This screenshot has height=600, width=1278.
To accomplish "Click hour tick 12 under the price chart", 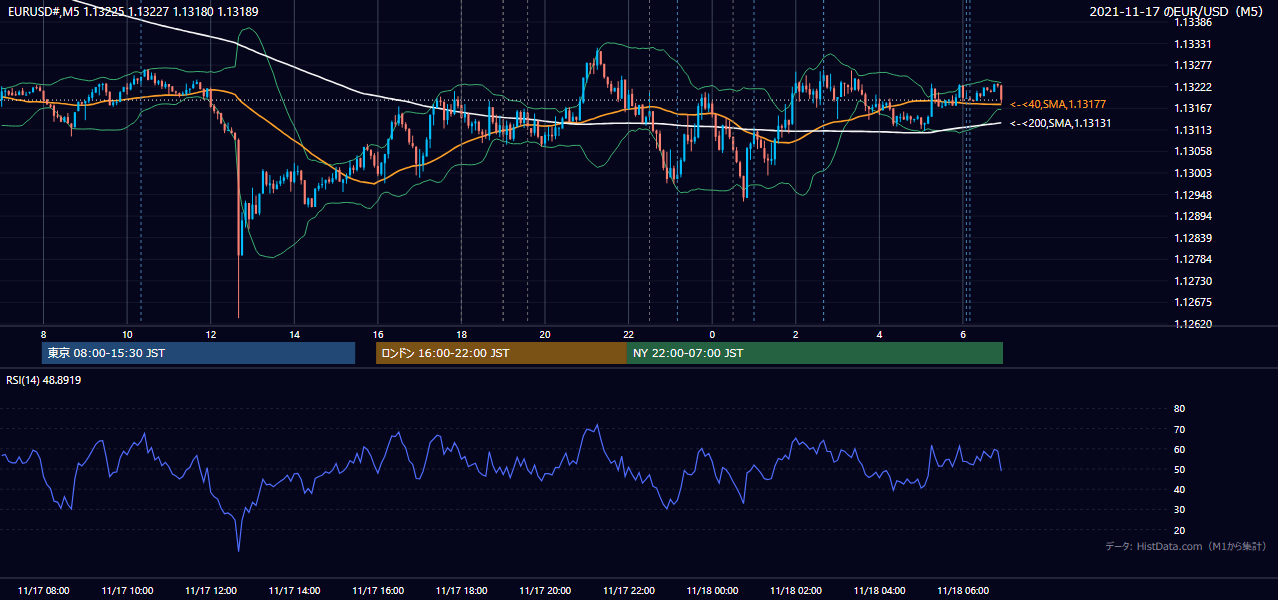I will pyautogui.click(x=211, y=334).
